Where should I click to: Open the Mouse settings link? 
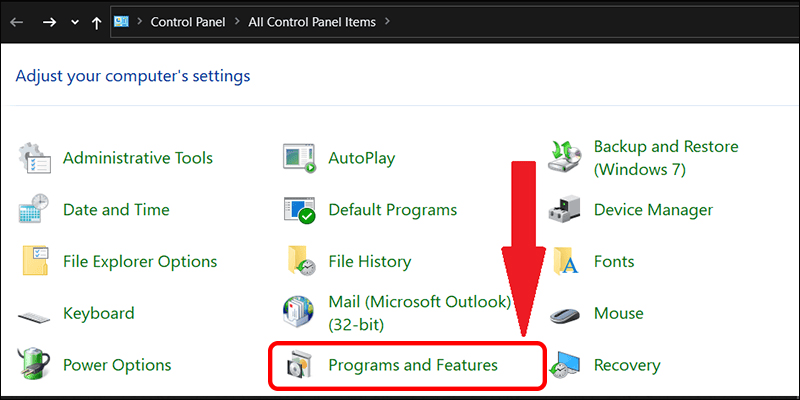pos(618,313)
